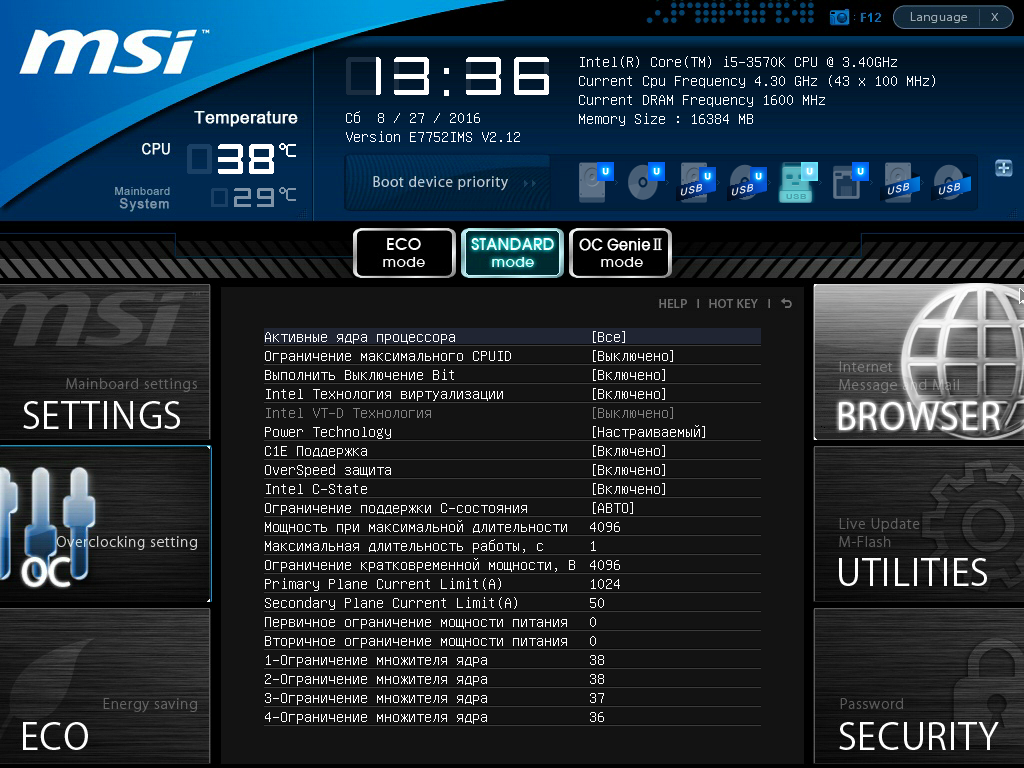Change Выполнить Выключение Bit value
The width and height of the screenshot is (1024, 768).
click(628, 375)
